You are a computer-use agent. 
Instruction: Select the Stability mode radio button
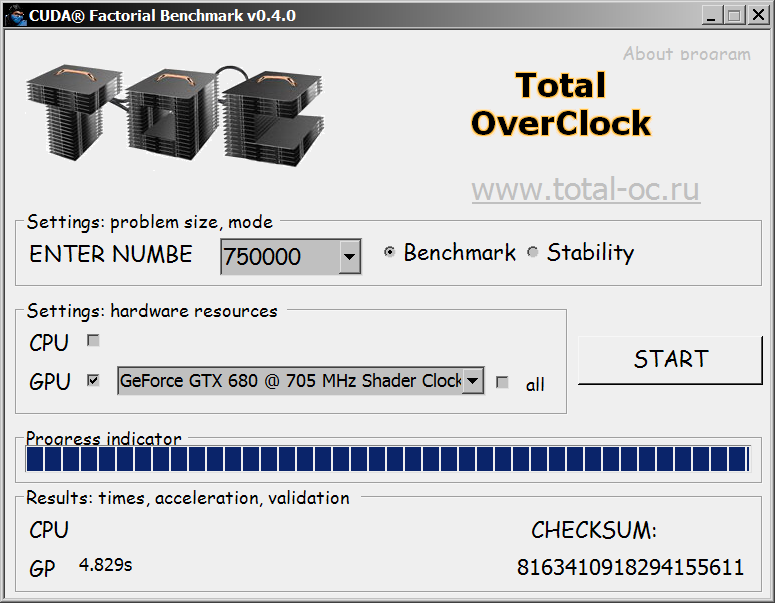(x=533, y=253)
